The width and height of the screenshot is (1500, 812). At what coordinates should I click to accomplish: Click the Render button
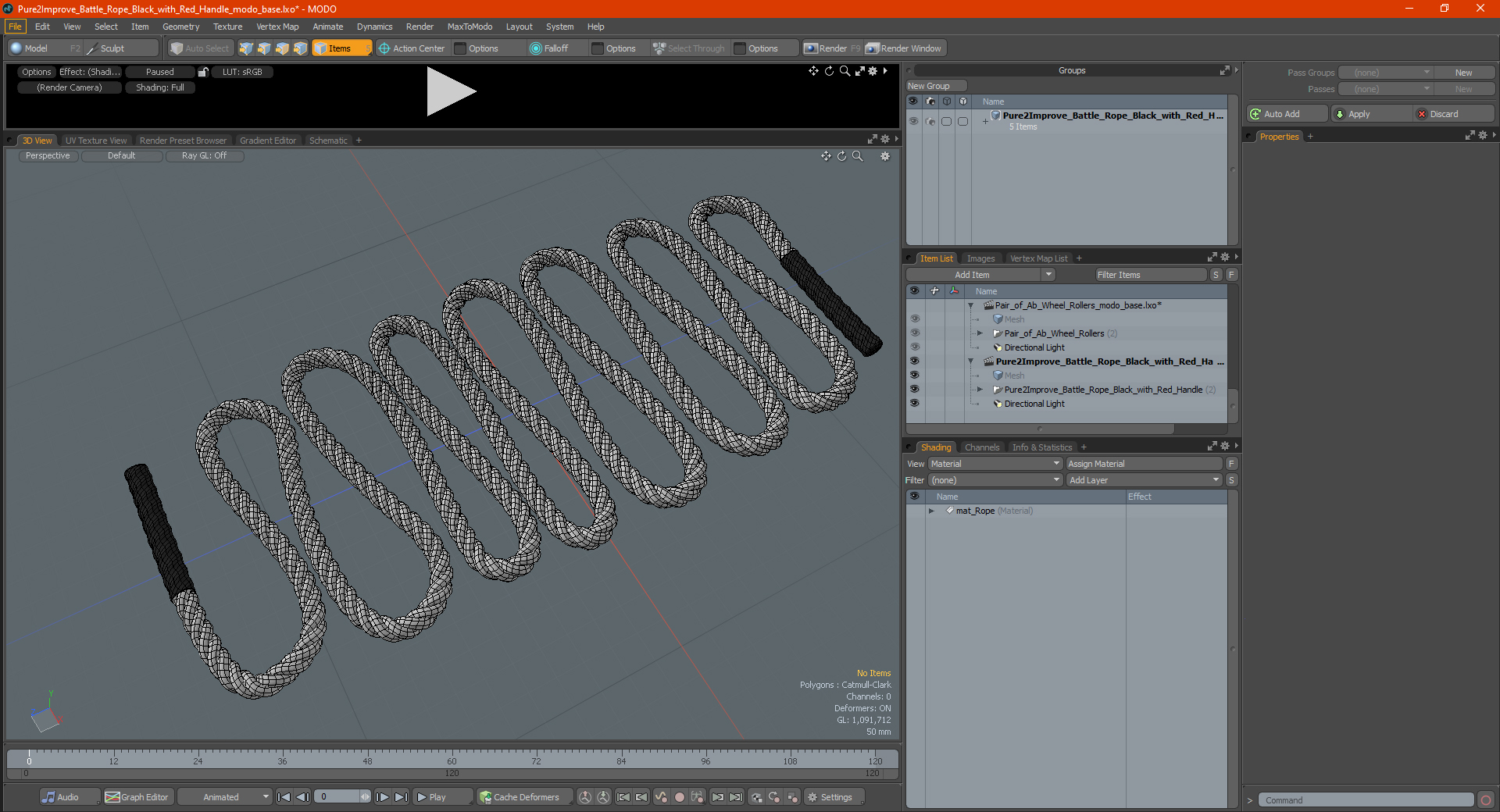click(832, 48)
